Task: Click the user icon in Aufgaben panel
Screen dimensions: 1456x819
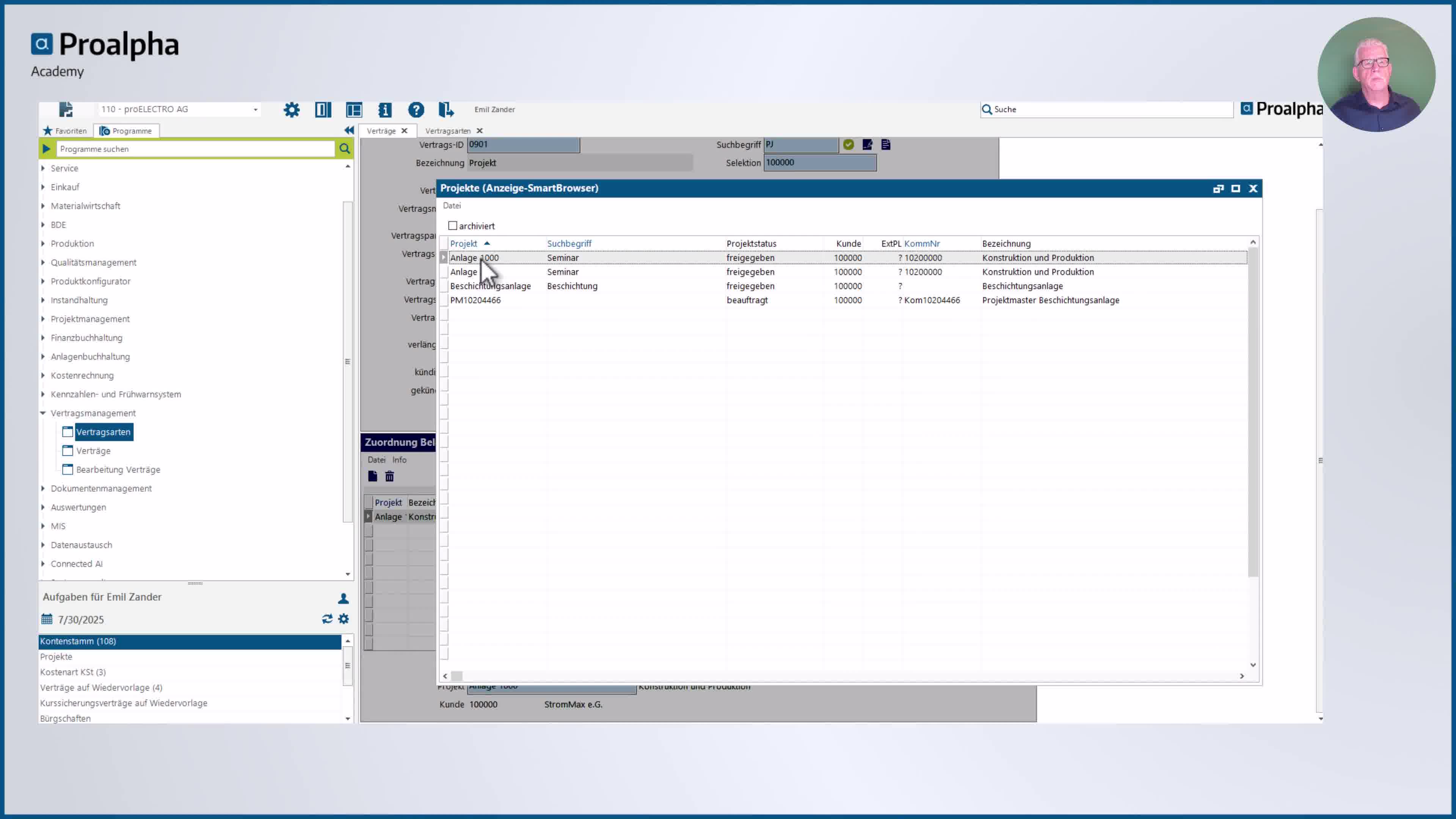Action: 343,598
